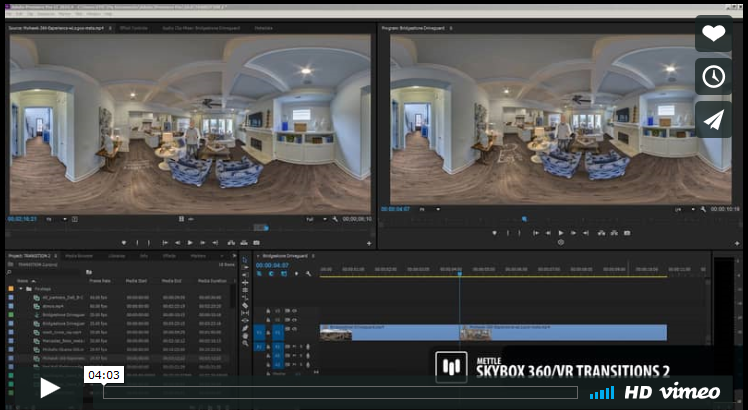Open the Markers tab
748x410 pixels.
[198, 256]
